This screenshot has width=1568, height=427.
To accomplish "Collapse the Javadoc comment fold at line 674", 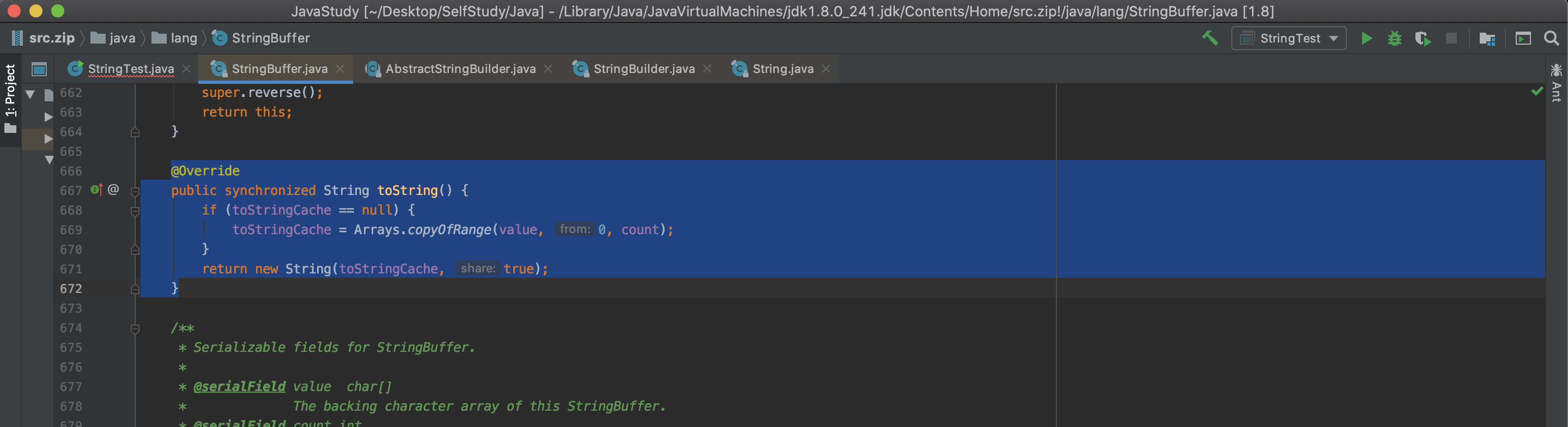I will coord(135,328).
